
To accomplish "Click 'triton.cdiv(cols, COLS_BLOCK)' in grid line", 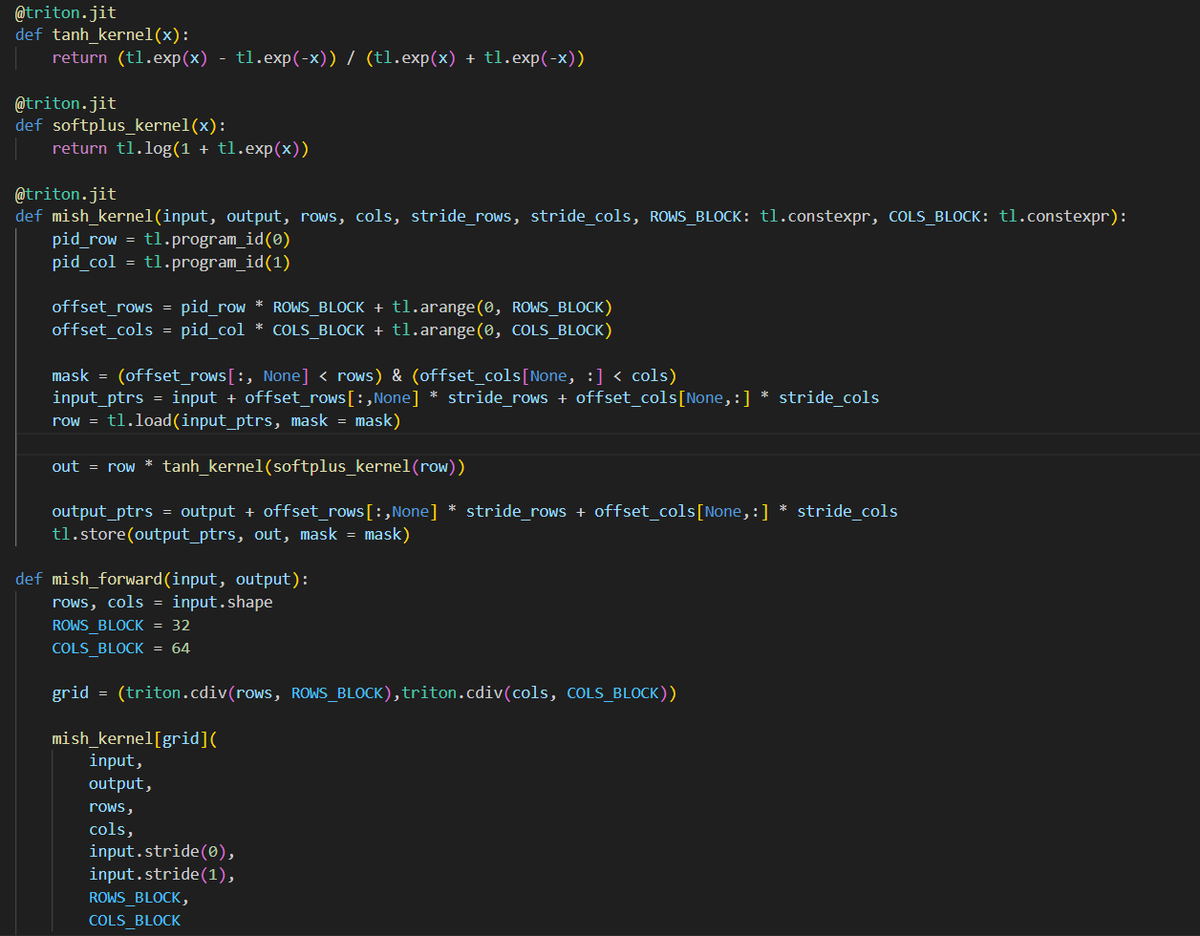I will [x=535, y=694].
